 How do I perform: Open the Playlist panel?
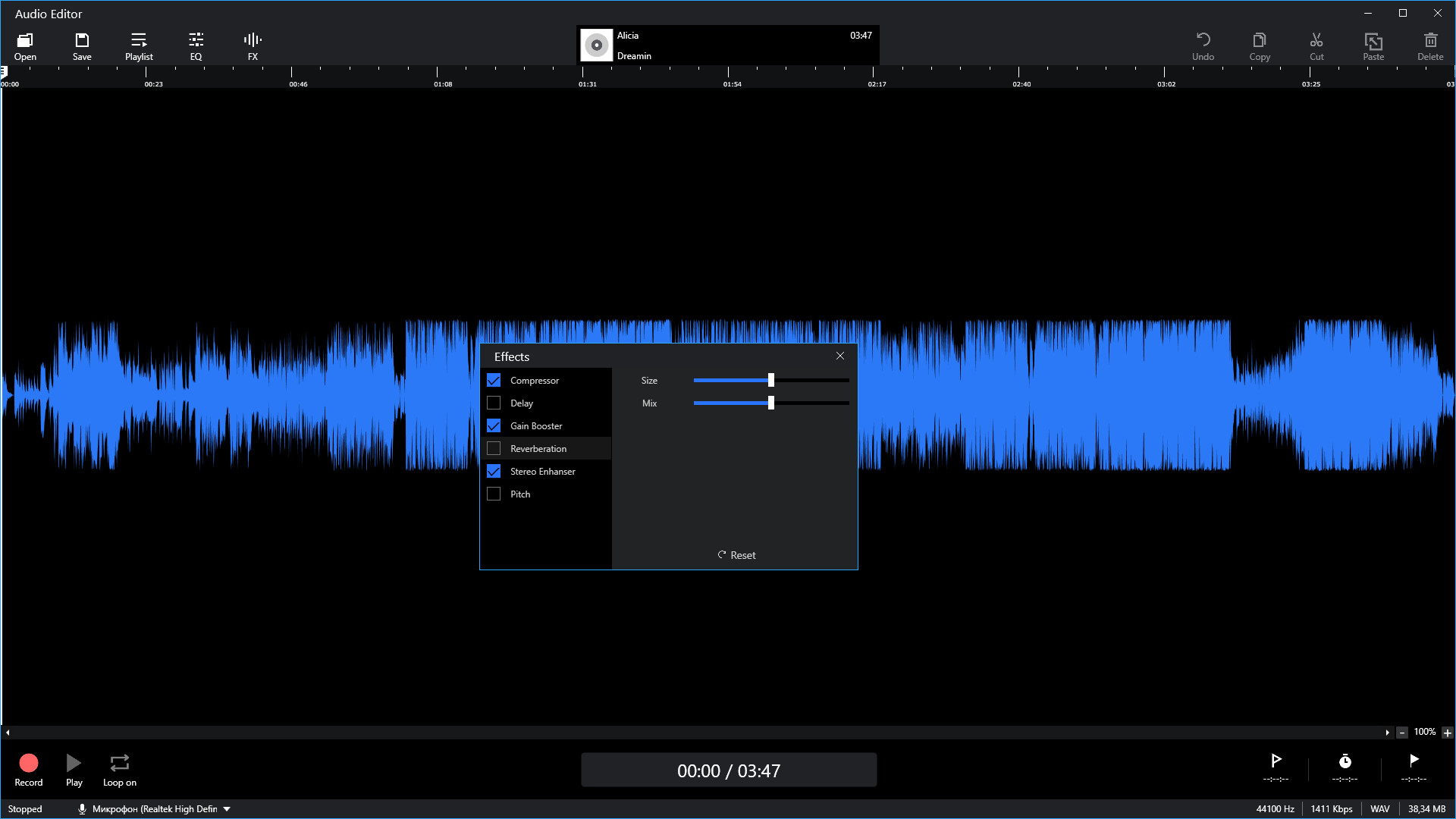pos(139,45)
